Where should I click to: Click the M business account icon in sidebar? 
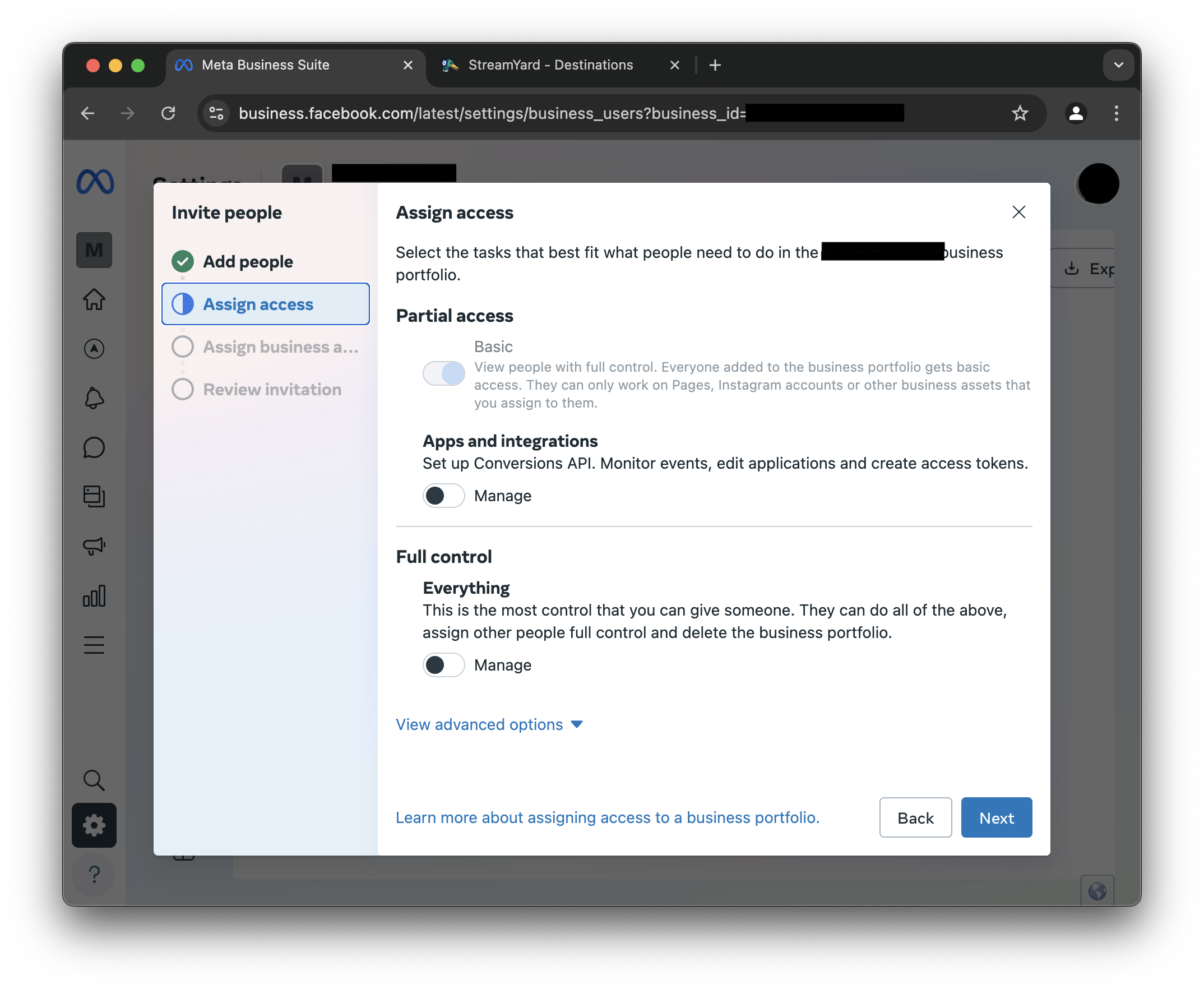coord(94,249)
